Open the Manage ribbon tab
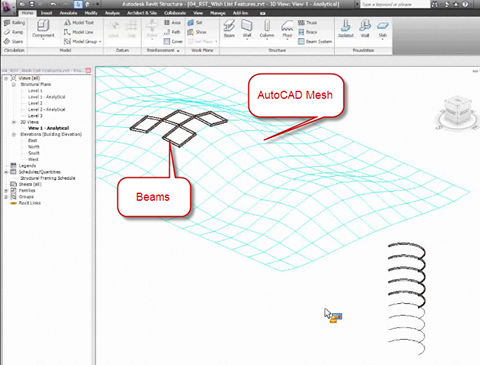 [218, 13]
